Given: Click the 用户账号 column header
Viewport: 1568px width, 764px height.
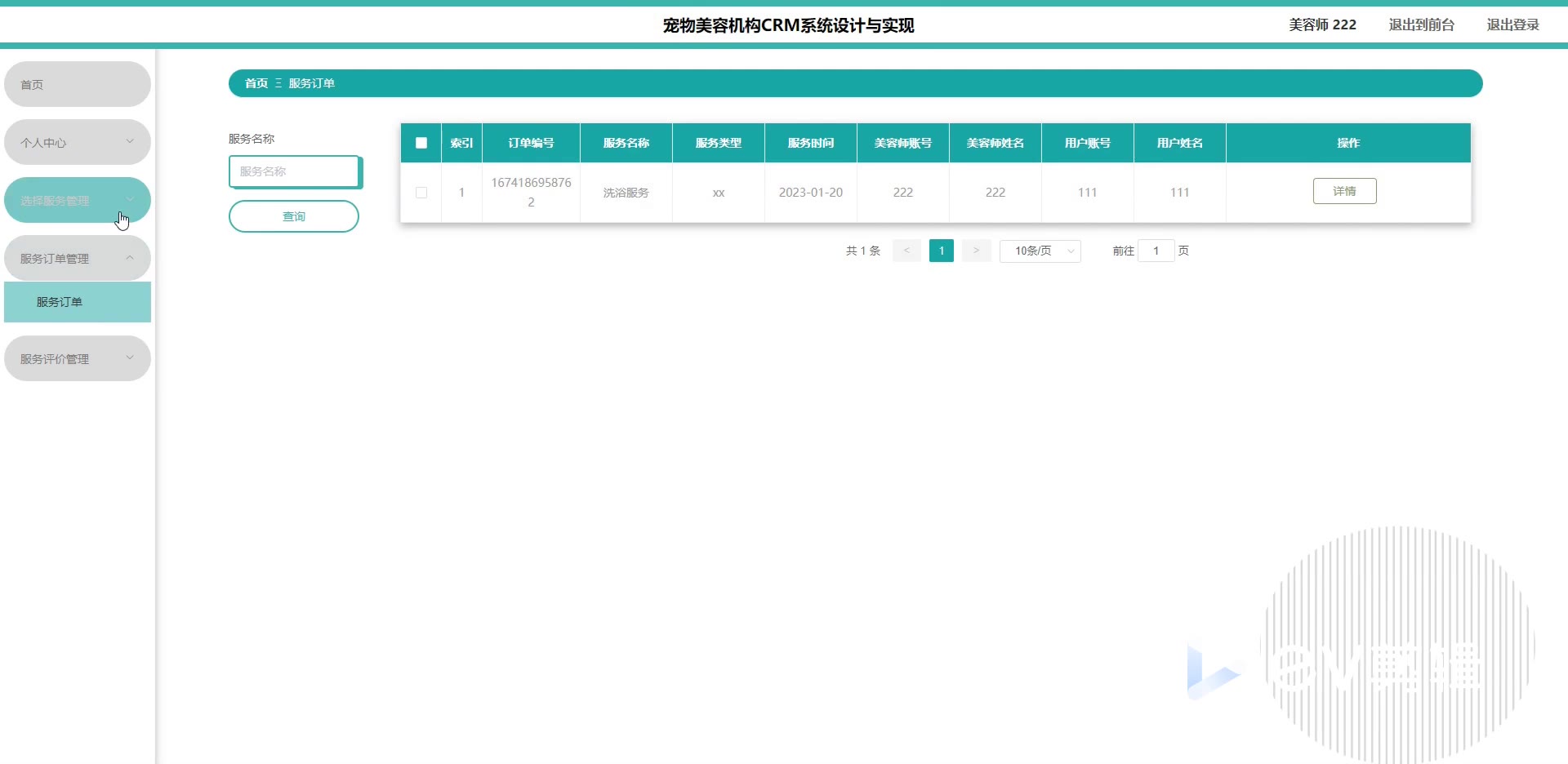Looking at the screenshot, I should 1088,143.
